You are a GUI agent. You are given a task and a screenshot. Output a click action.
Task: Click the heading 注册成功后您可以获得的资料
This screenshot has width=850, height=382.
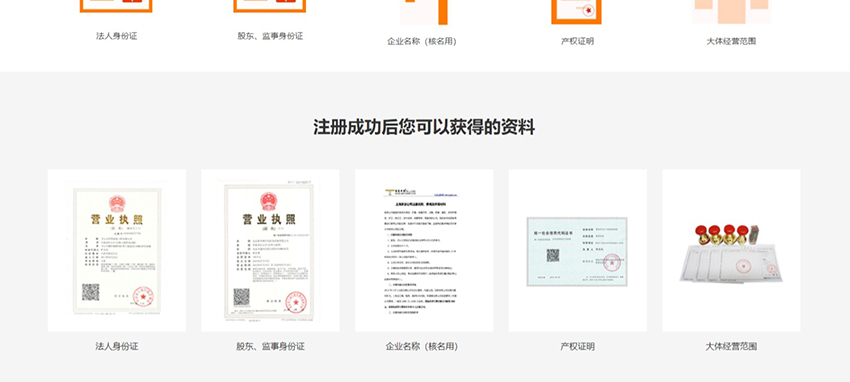pos(424,127)
